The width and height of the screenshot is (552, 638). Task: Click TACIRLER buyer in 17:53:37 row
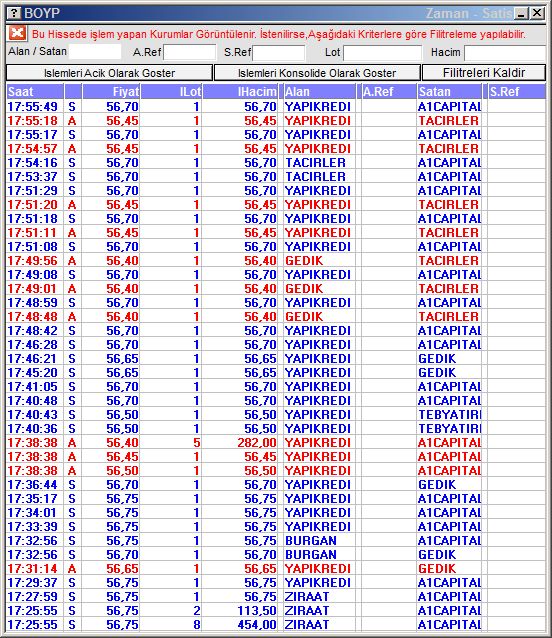coord(315,177)
